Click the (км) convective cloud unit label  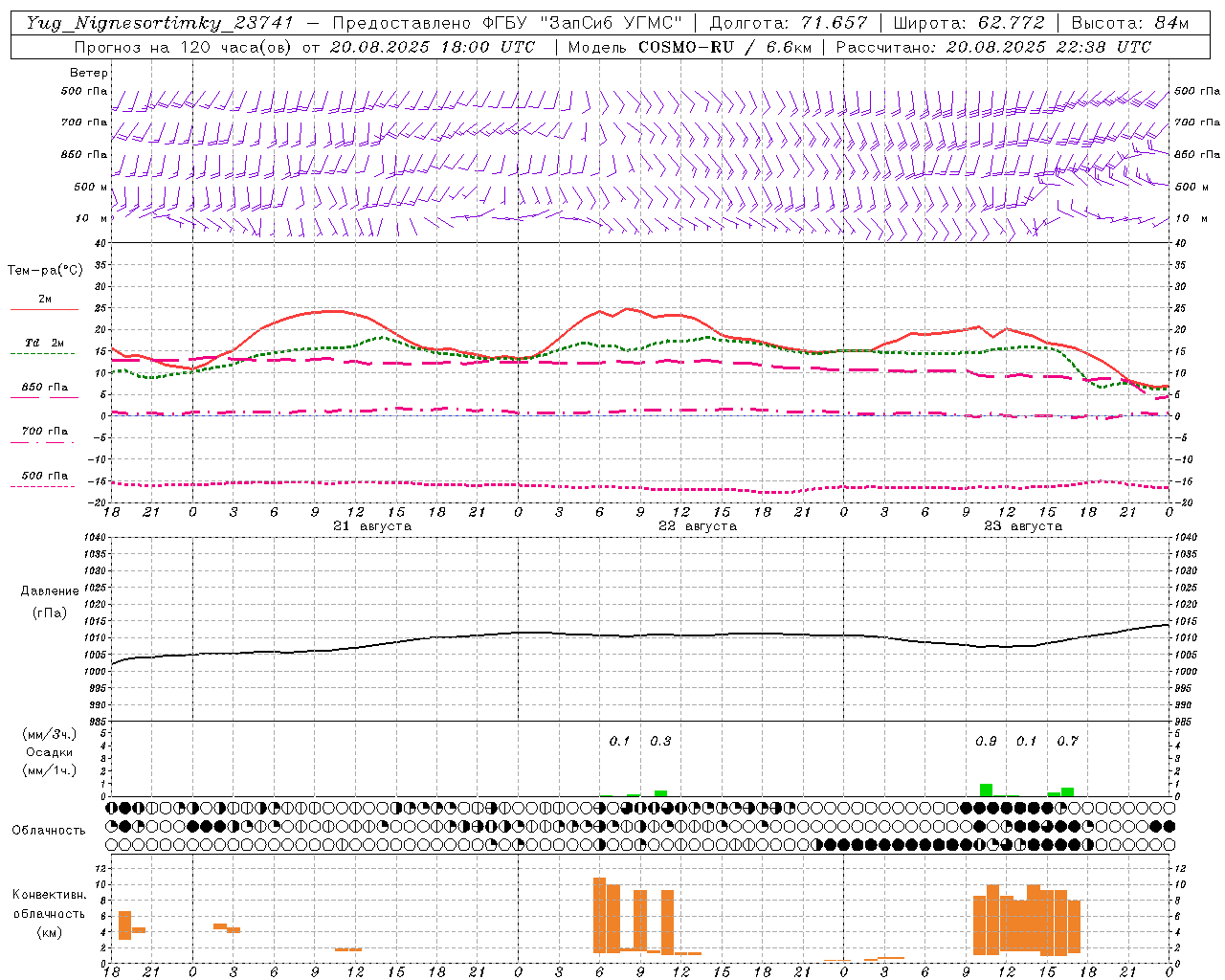(x=50, y=932)
